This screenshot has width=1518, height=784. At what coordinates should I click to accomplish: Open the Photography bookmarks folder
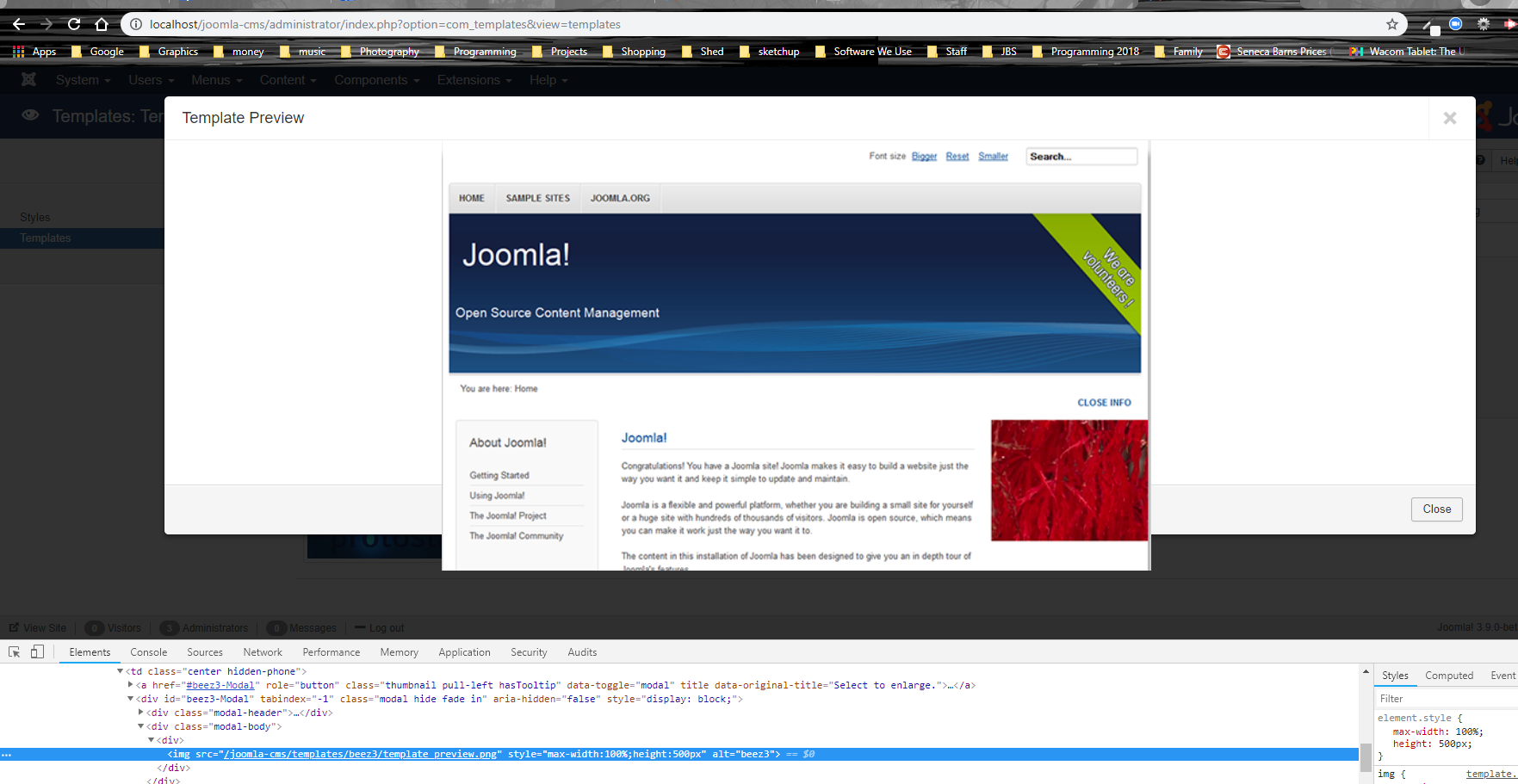380,52
